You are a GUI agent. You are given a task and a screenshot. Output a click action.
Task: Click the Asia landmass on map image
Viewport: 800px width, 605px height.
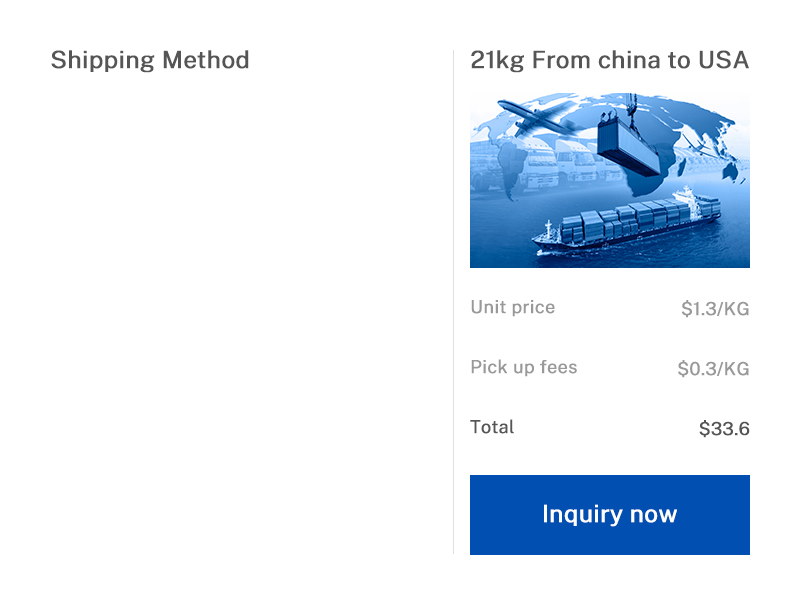(x=699, y=120)
